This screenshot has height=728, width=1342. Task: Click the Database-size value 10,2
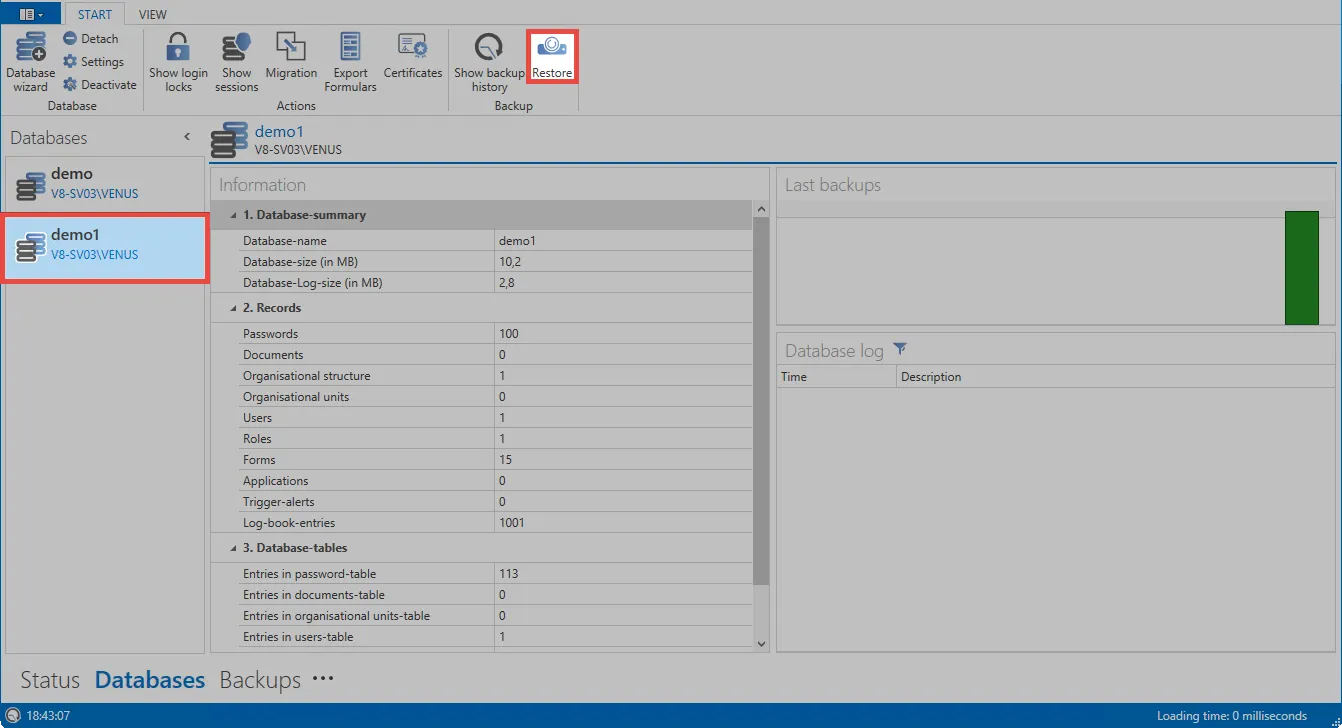510,262
